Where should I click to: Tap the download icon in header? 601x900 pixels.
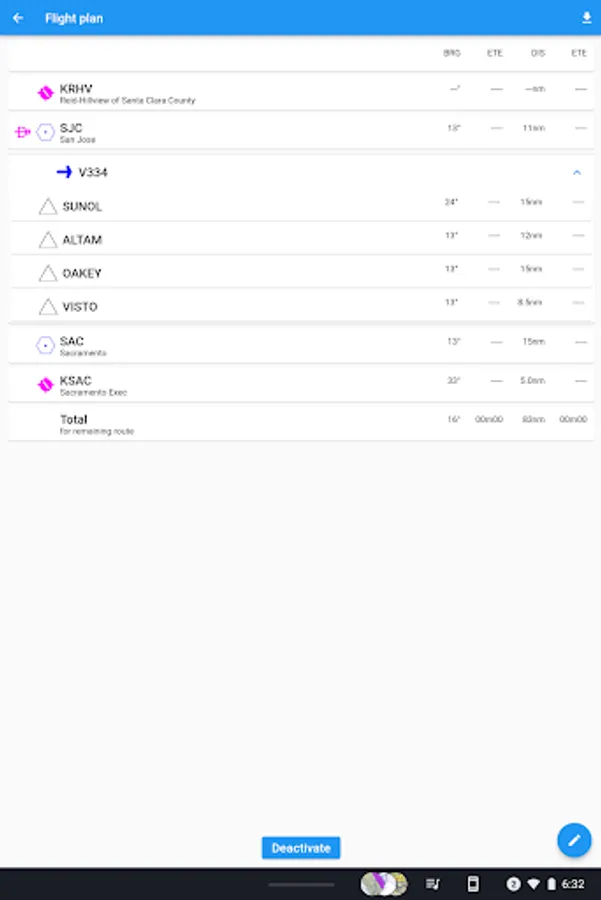(586, 18)
